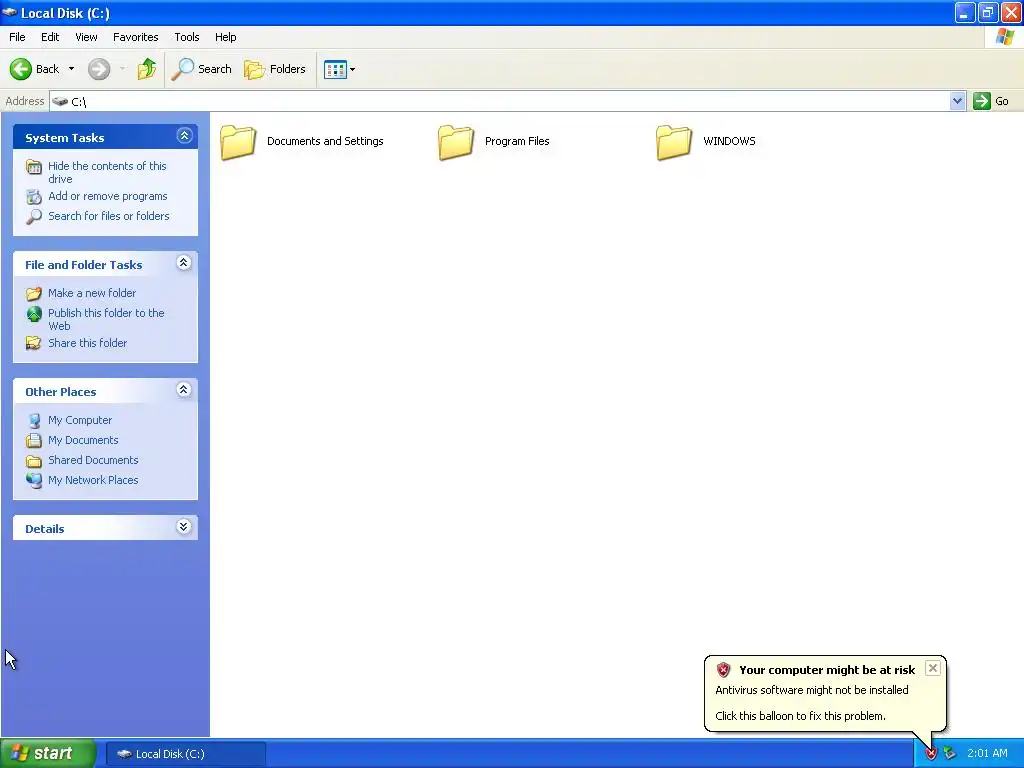1024x768 pixels.
Task: Click the Views grid icon
Action: (x=335, y=69)
